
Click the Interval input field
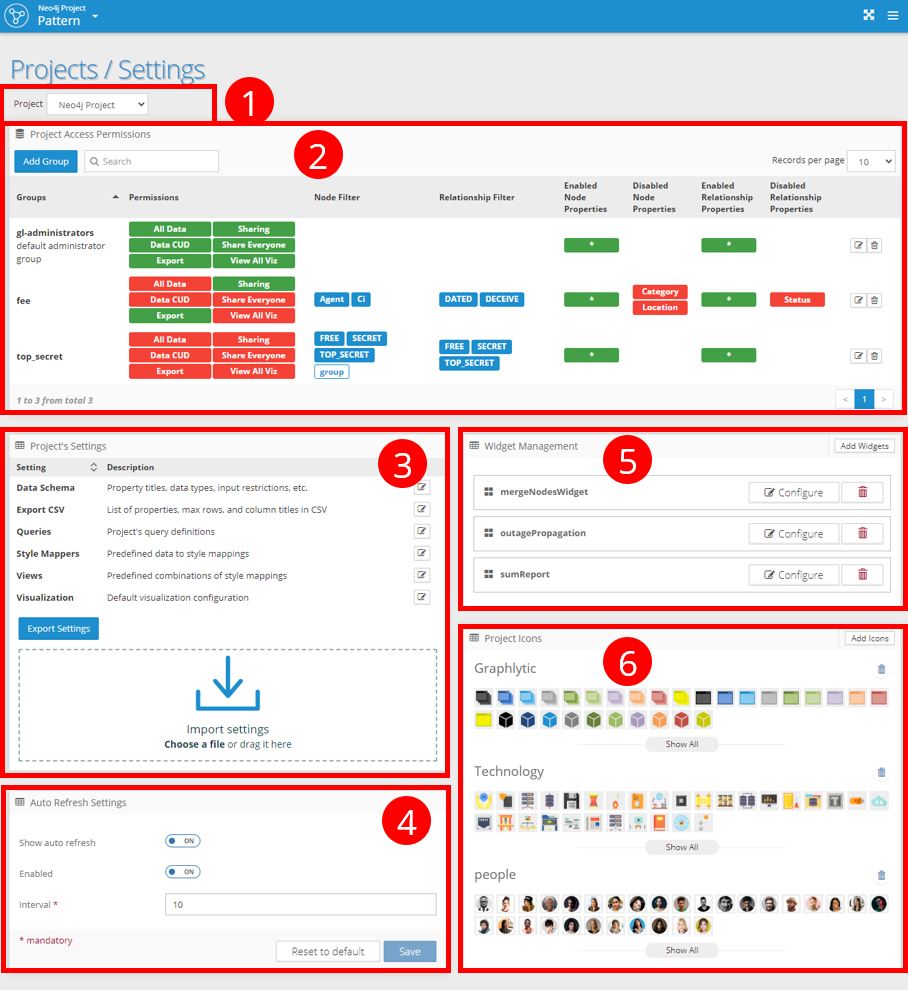[300, 904]
